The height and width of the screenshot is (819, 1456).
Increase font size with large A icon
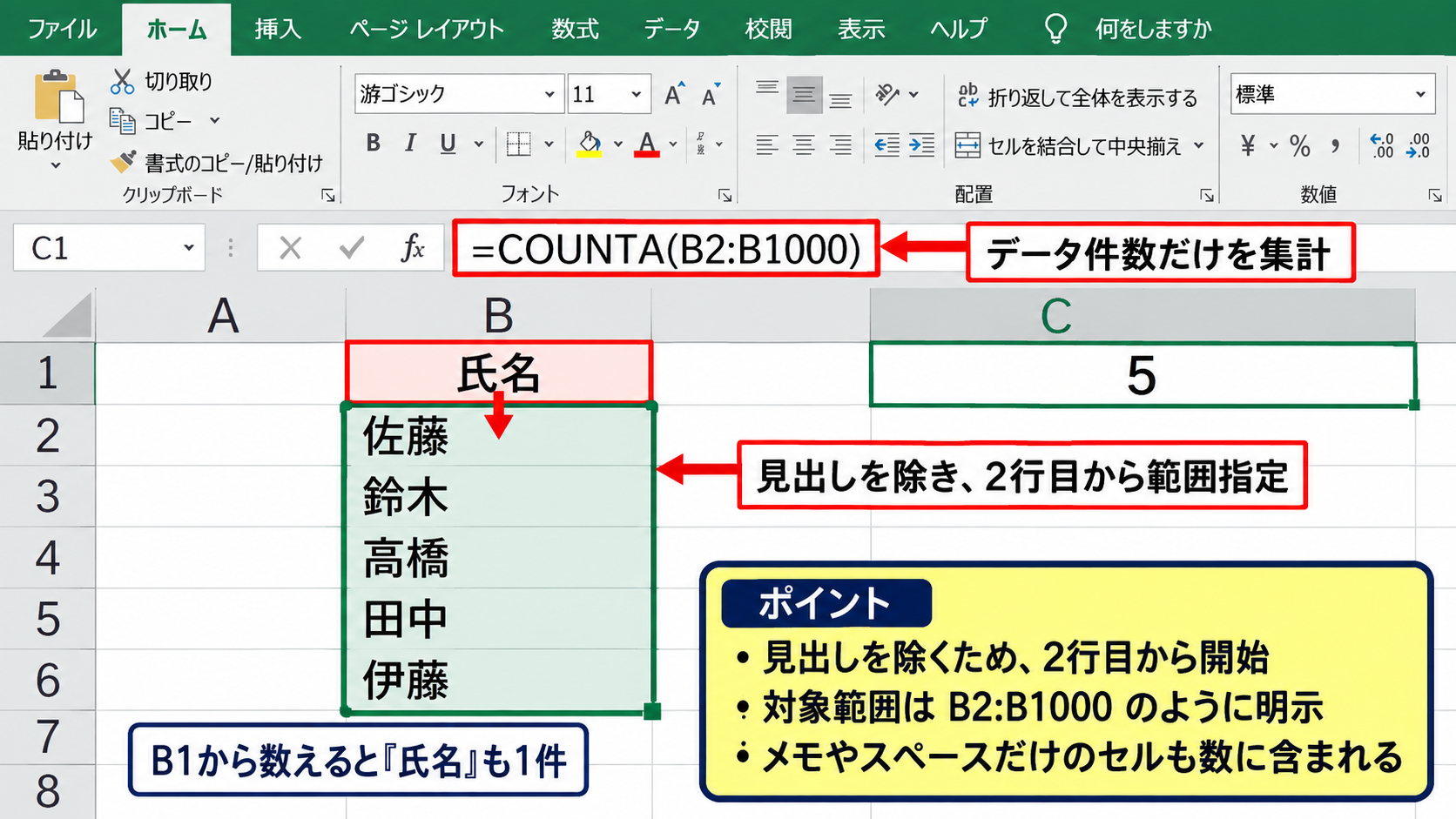pos(674,94)
